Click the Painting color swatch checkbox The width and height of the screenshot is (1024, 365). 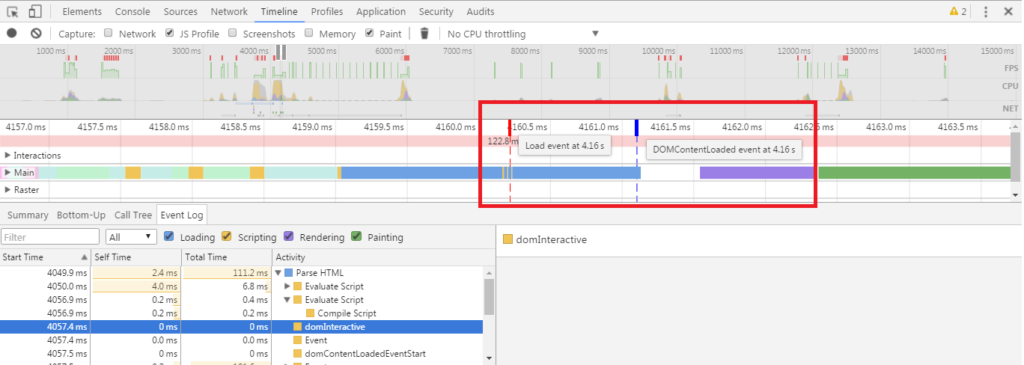point(356,236)
